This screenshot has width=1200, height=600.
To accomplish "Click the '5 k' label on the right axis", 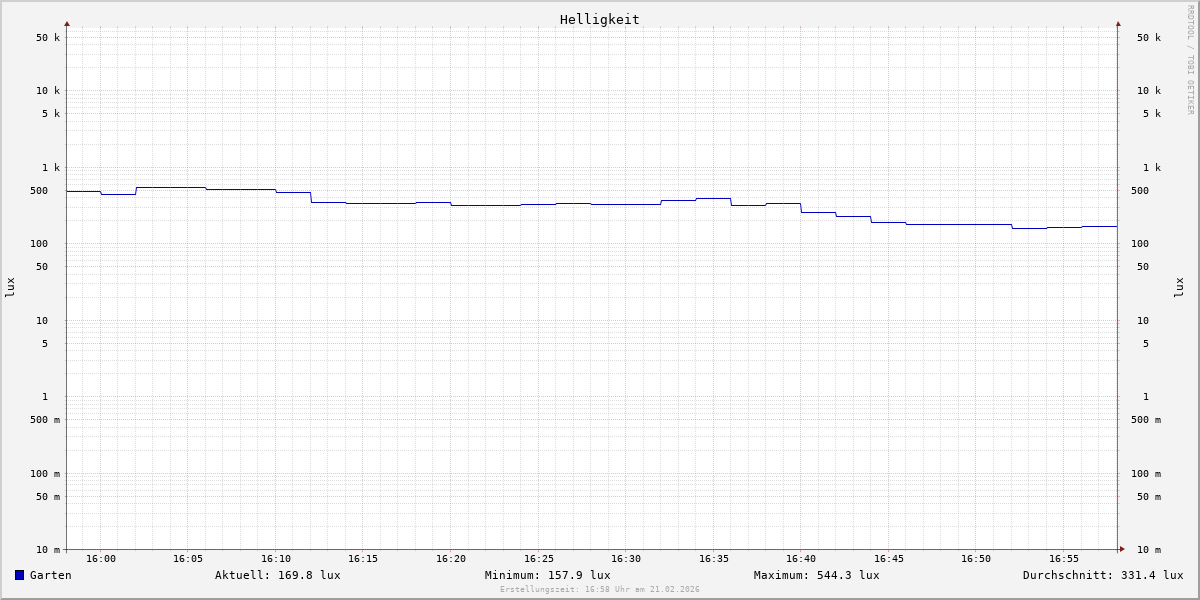I will (x=1152, y=114).
